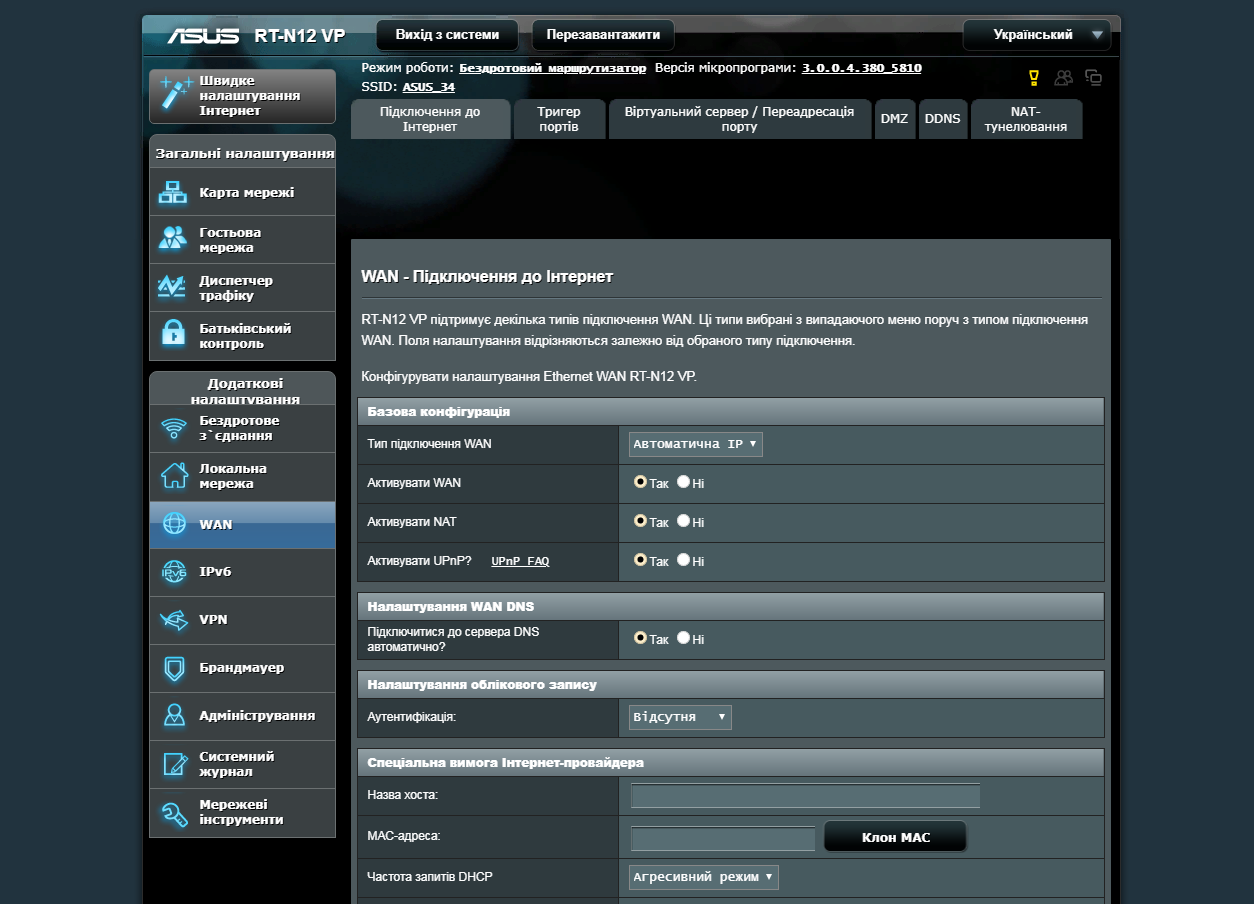Click the Network Map (Карта мережі) icon
The width and height of the screenshot is (1254, 904).
click(x=174, y=192)
